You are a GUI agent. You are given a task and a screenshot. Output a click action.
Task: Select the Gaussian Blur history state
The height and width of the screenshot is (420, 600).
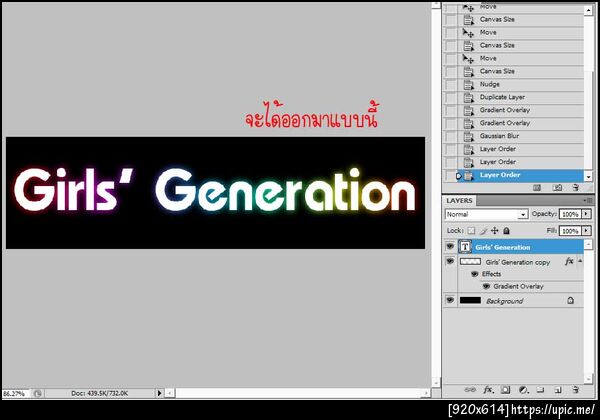click(520, 136)
